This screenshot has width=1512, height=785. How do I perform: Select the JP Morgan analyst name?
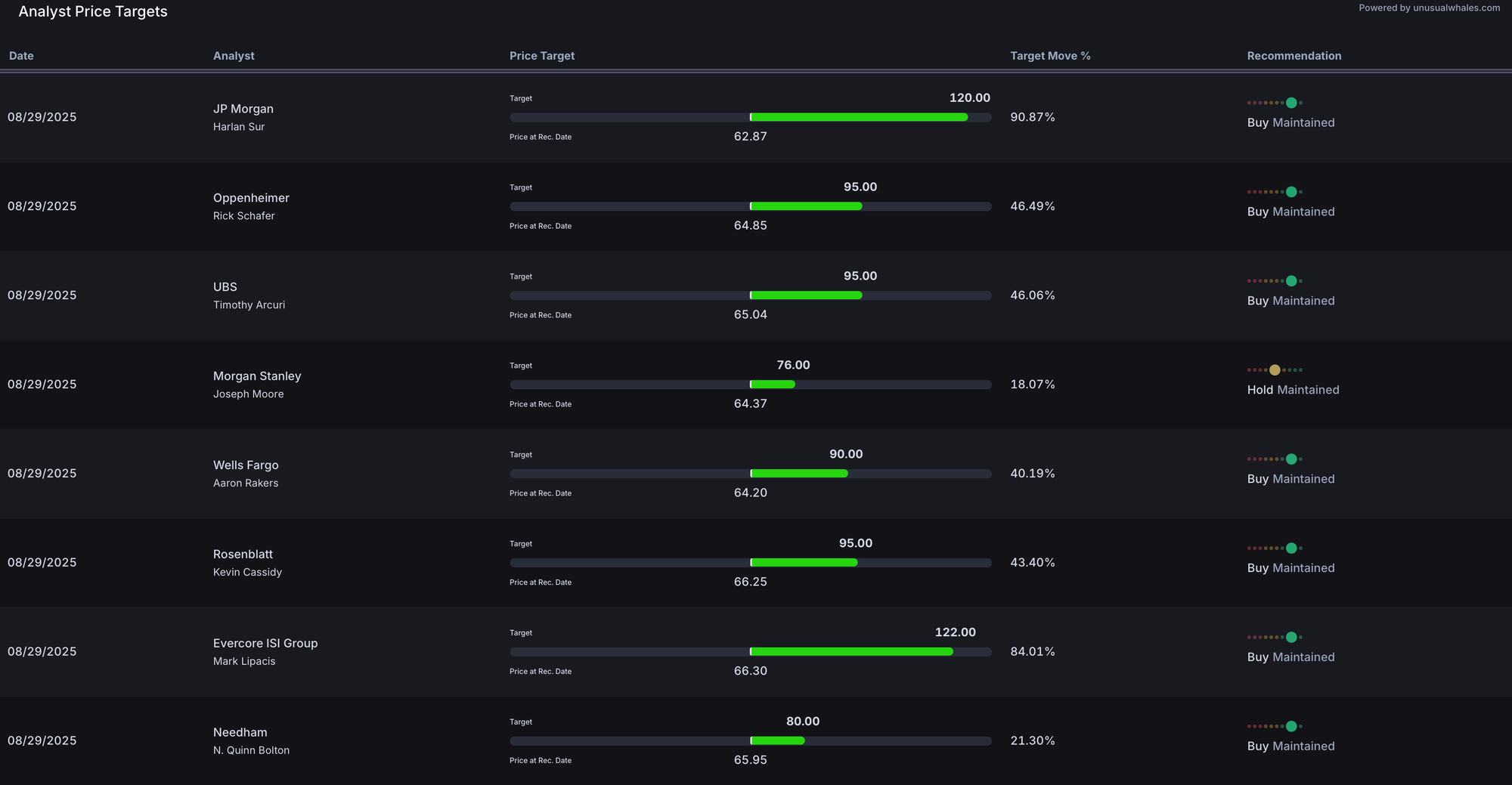pos(243,109)
